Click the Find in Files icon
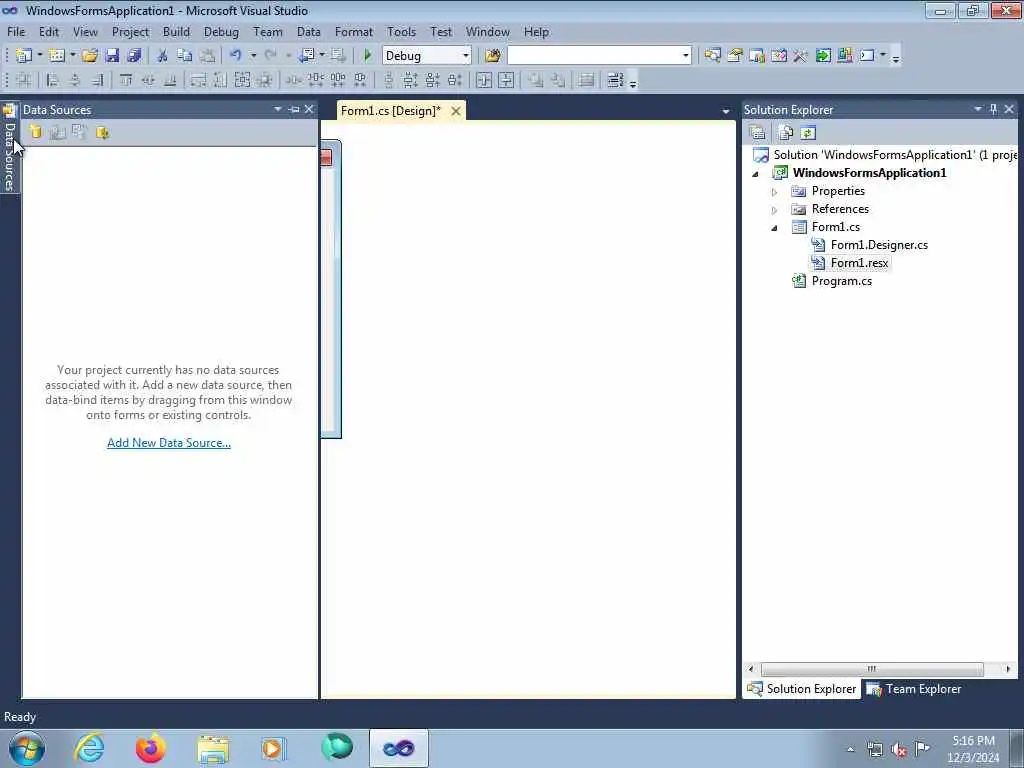Image resolution: width=1024 pixels, height=768 pixels. [492, 56]
